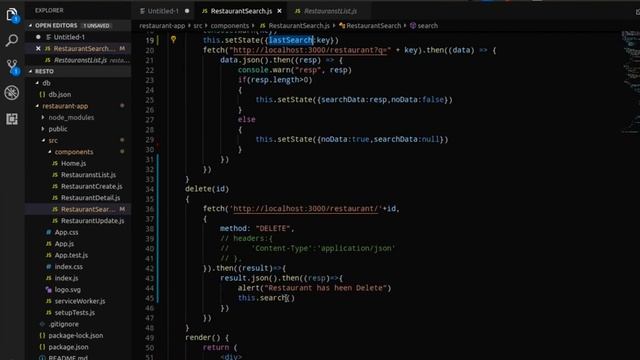Click method: "DELETE" on line 38

click(x=257, y=228)
